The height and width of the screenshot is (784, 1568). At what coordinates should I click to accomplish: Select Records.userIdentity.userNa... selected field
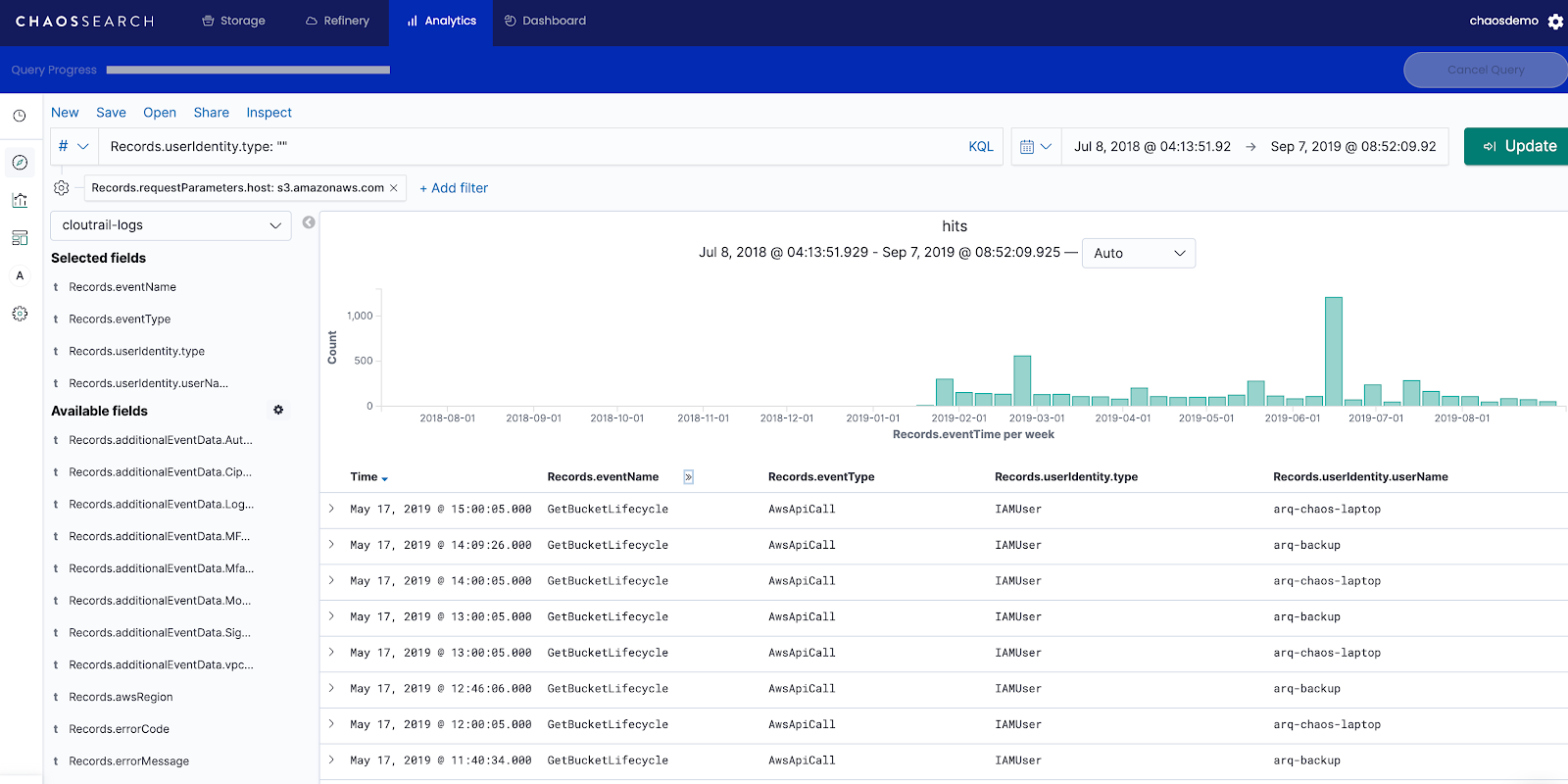pyautogui.click(x=148, y=384)
